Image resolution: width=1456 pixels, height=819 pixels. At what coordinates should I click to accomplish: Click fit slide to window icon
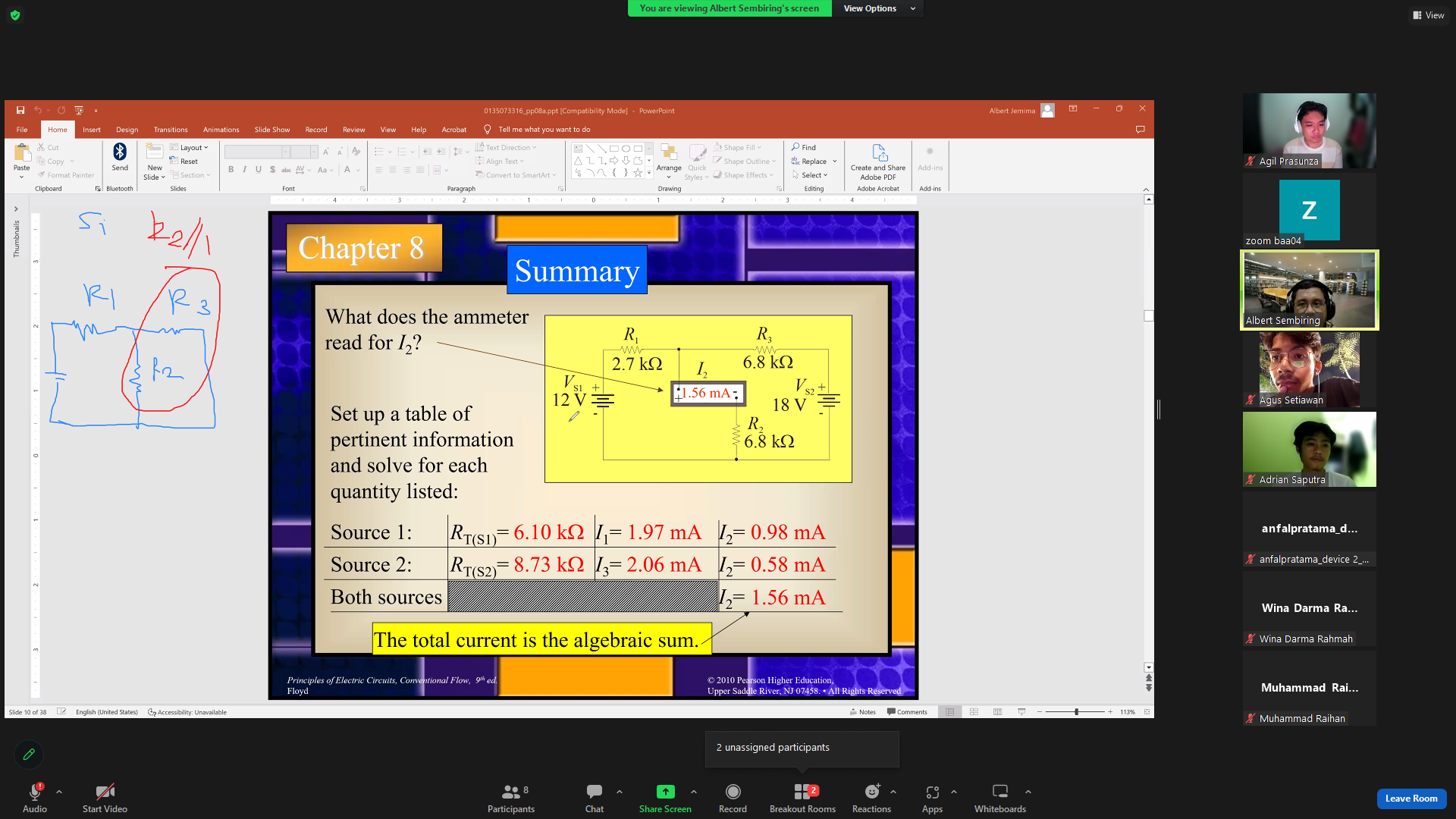point(1147,712)
